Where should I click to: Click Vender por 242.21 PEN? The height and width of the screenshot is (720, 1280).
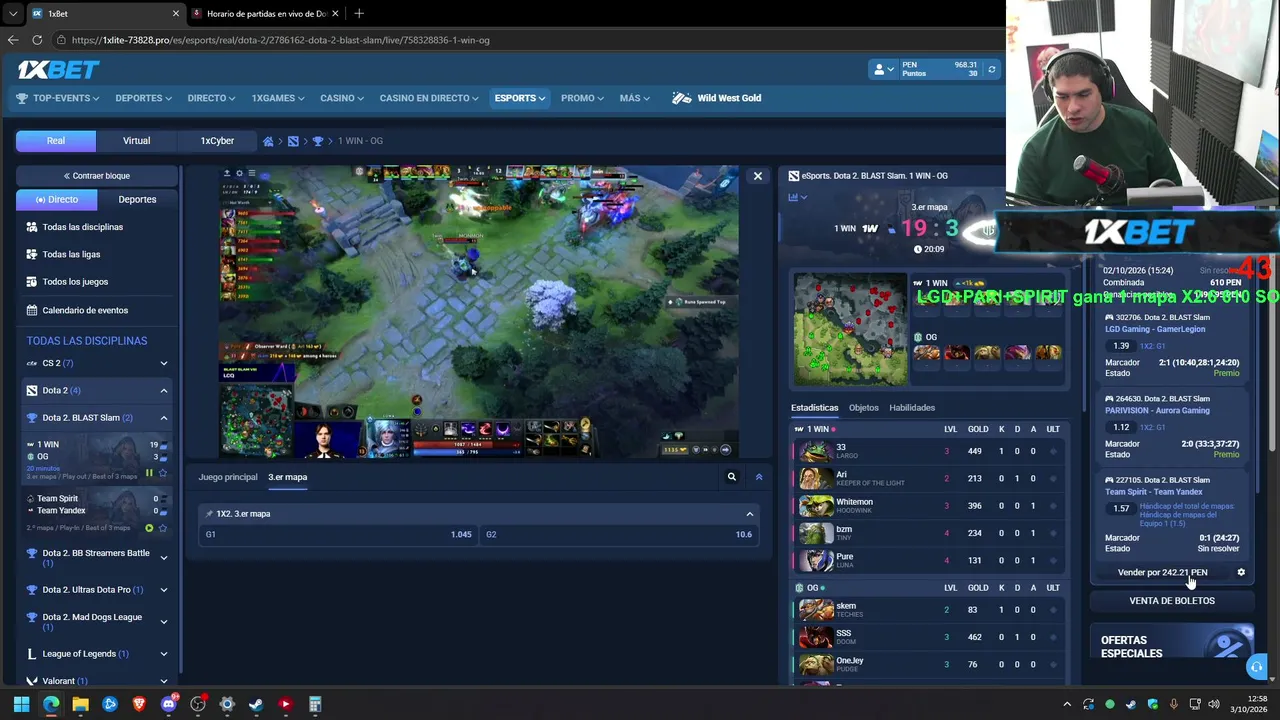[1162, 573]
